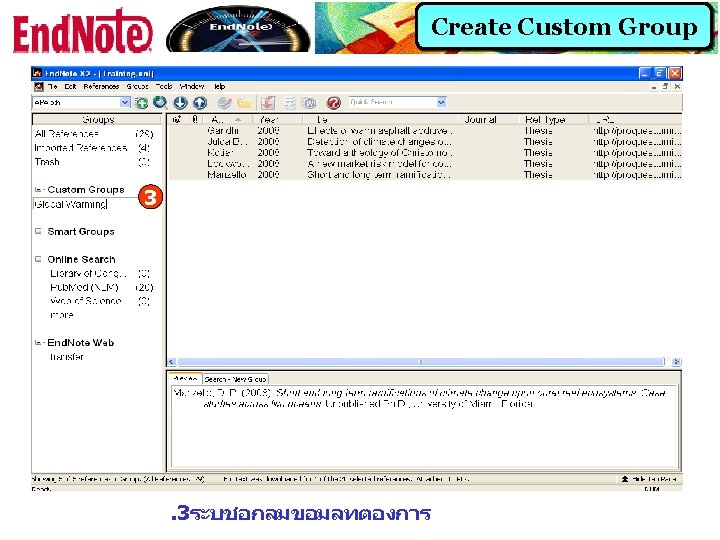Open the File menu
The image size is (720, 540).
pos(53,86)
